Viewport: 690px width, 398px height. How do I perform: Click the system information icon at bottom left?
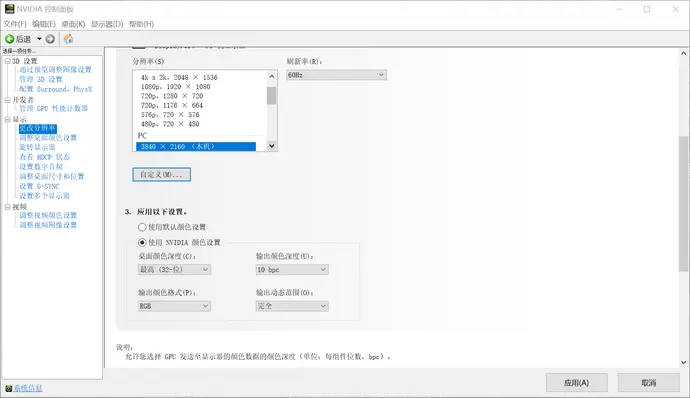tap(8, 388)
